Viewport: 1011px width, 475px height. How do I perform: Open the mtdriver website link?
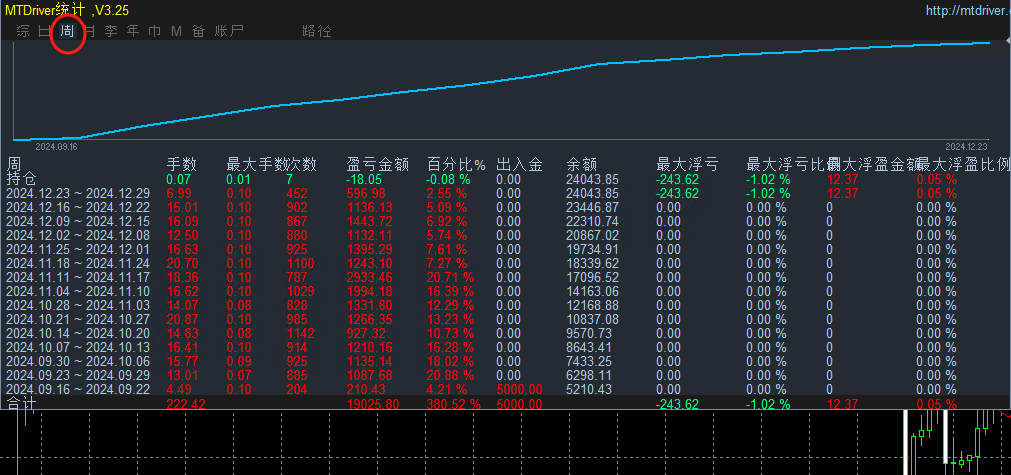(968, 10)
